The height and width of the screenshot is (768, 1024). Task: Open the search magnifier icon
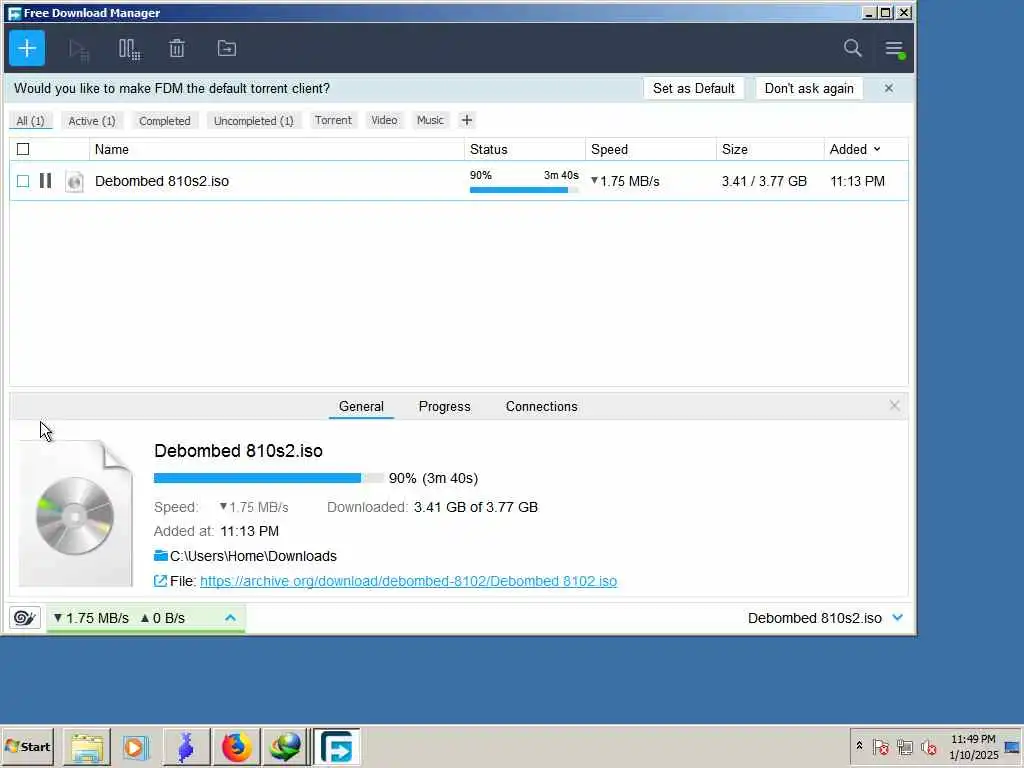coord(852,48)
